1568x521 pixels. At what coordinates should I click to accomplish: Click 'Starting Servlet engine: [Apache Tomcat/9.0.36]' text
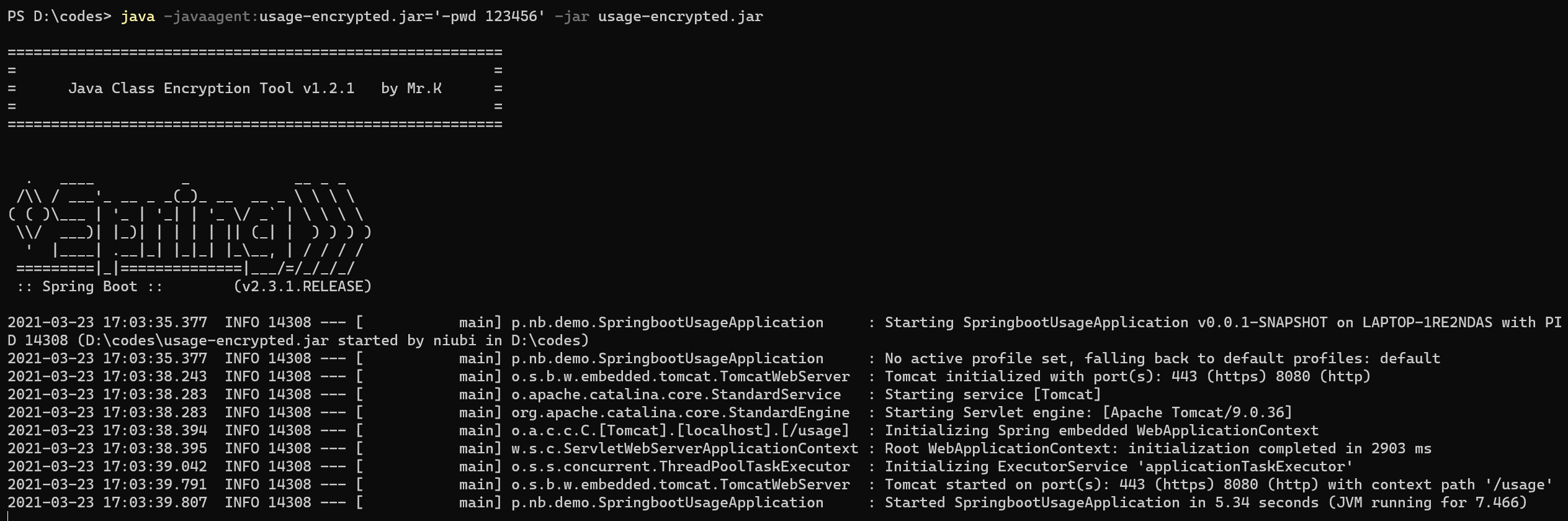[1088, 413]
